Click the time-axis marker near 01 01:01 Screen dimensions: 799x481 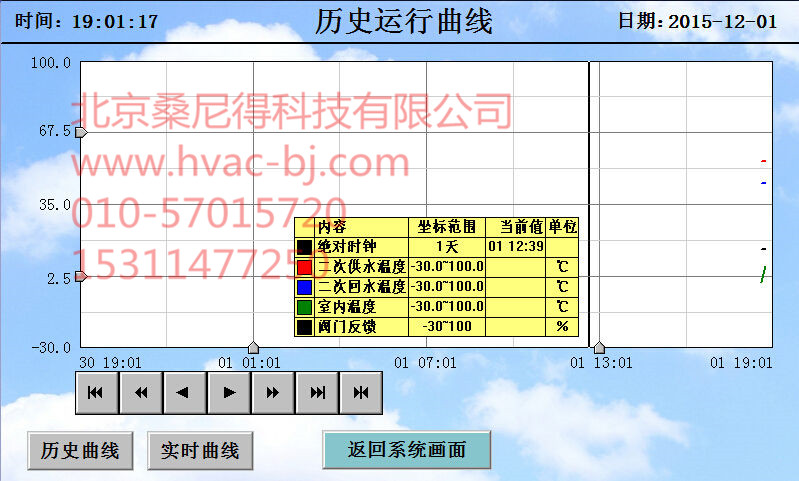pyautogui.click(x=253, y=347)
